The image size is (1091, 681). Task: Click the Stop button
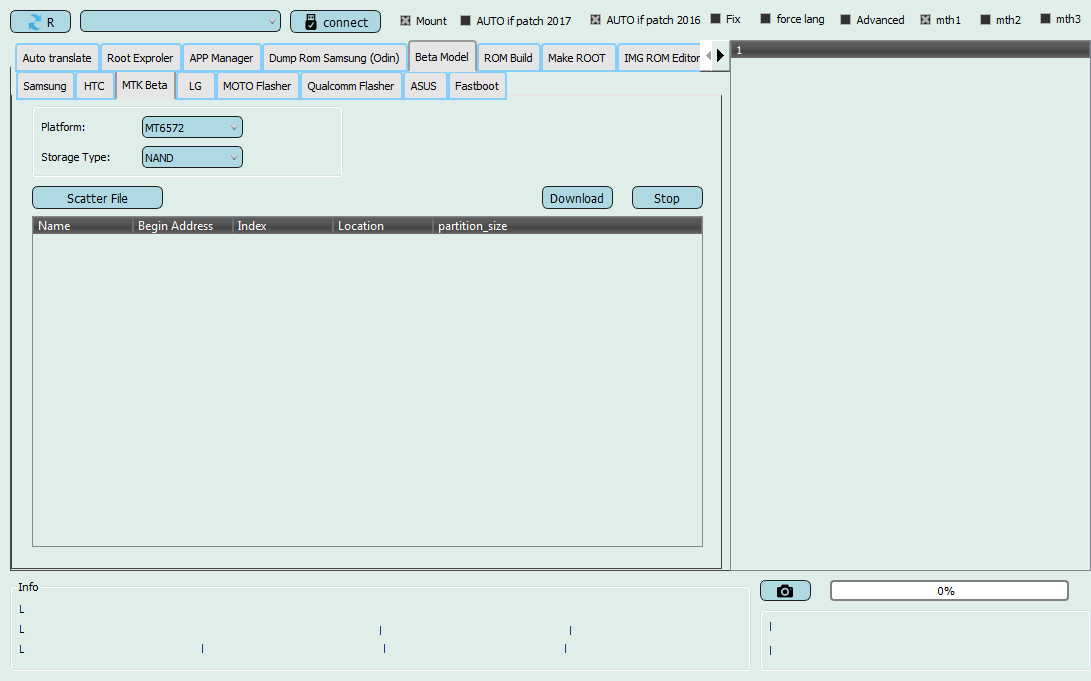[x=667, y=198]
